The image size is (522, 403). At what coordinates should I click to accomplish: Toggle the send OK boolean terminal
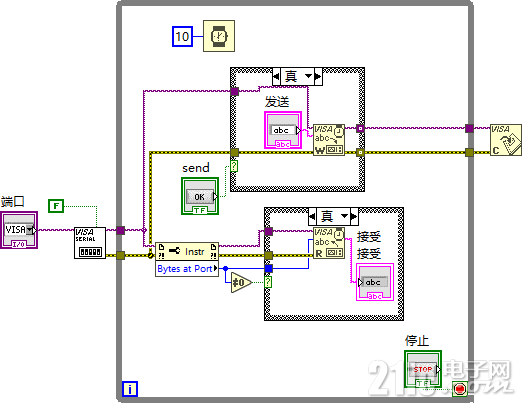(200, 196)
